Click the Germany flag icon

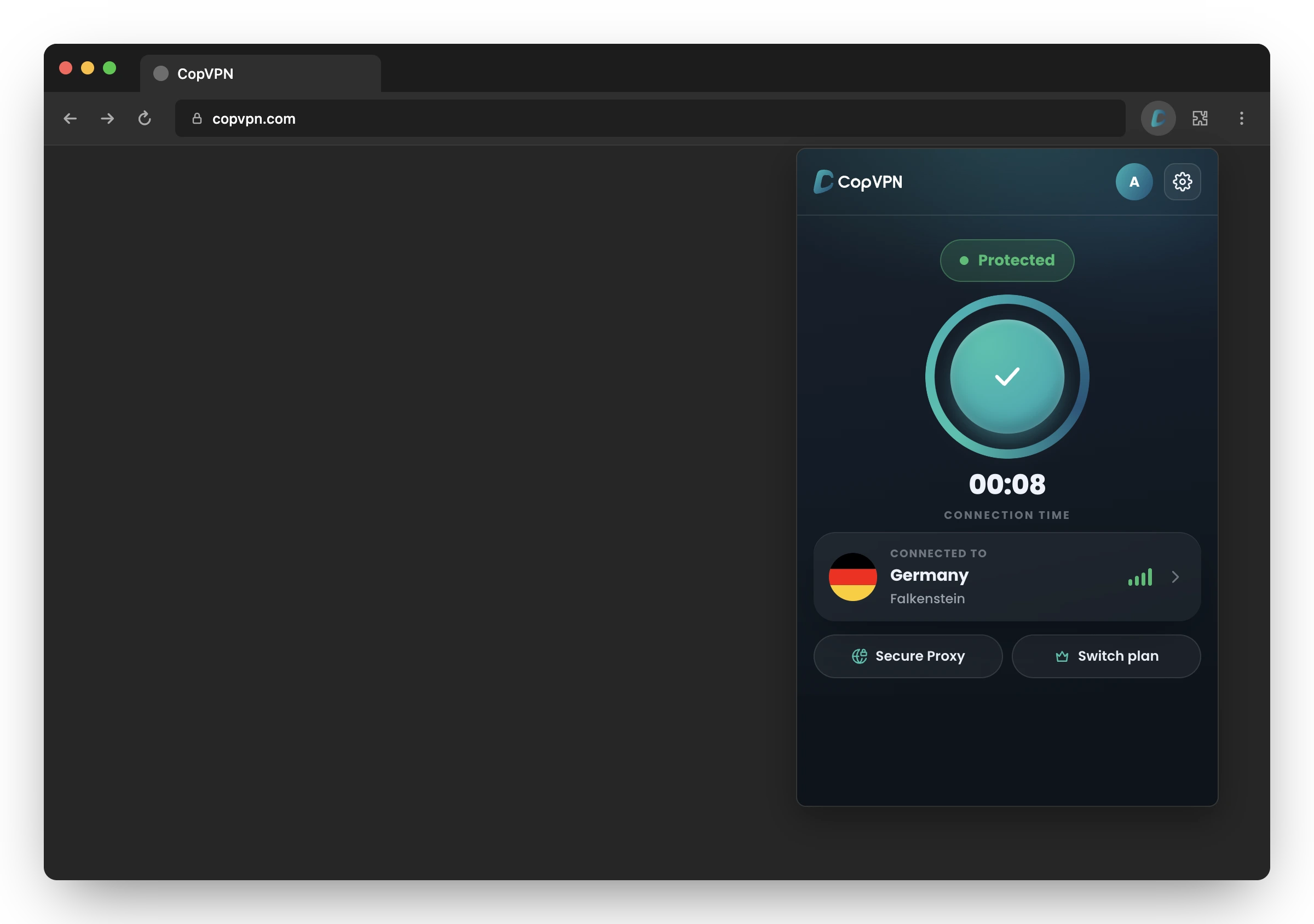point(852,577)
